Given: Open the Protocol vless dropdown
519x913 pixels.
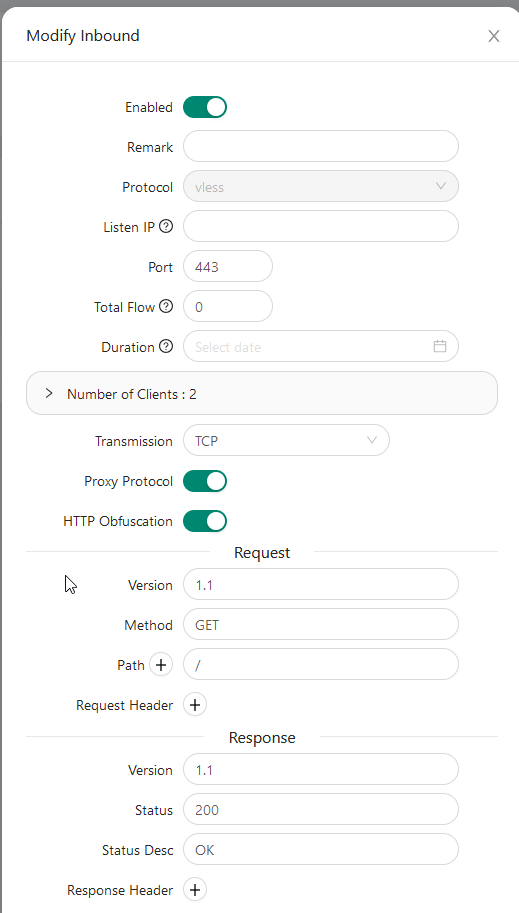Looking at the screenshot, I should (x=321, y=186).
